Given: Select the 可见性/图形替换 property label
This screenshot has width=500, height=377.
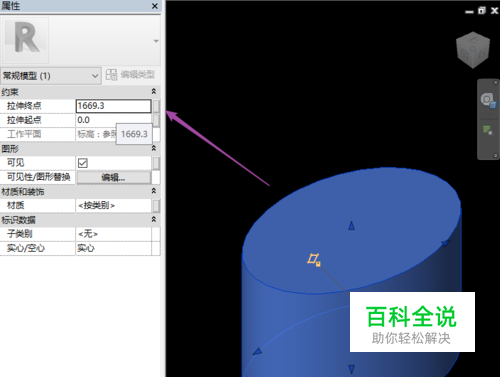Looking at the screenshot, I should (39, 177).
